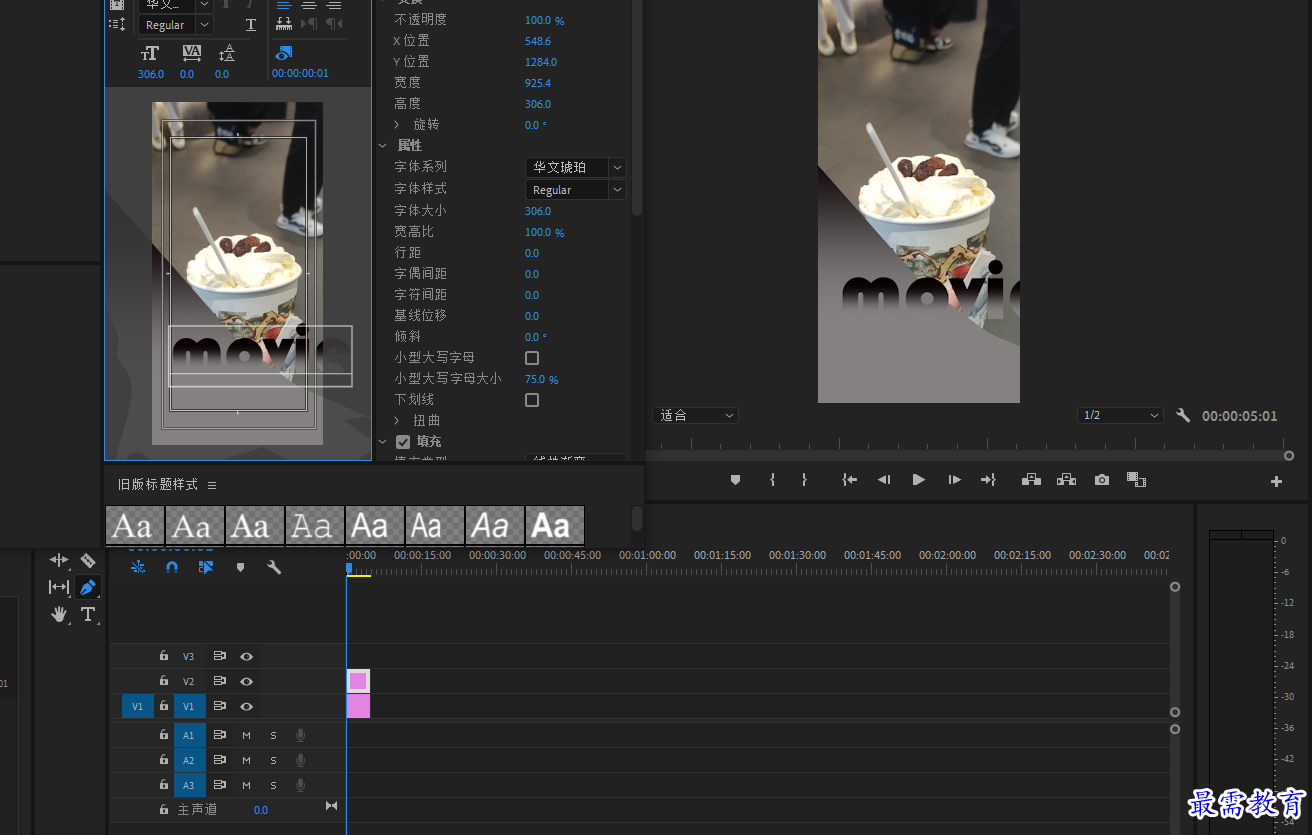The image size is (1312, 835).
Task: Apply the first Aa title style
Action: 135,525
